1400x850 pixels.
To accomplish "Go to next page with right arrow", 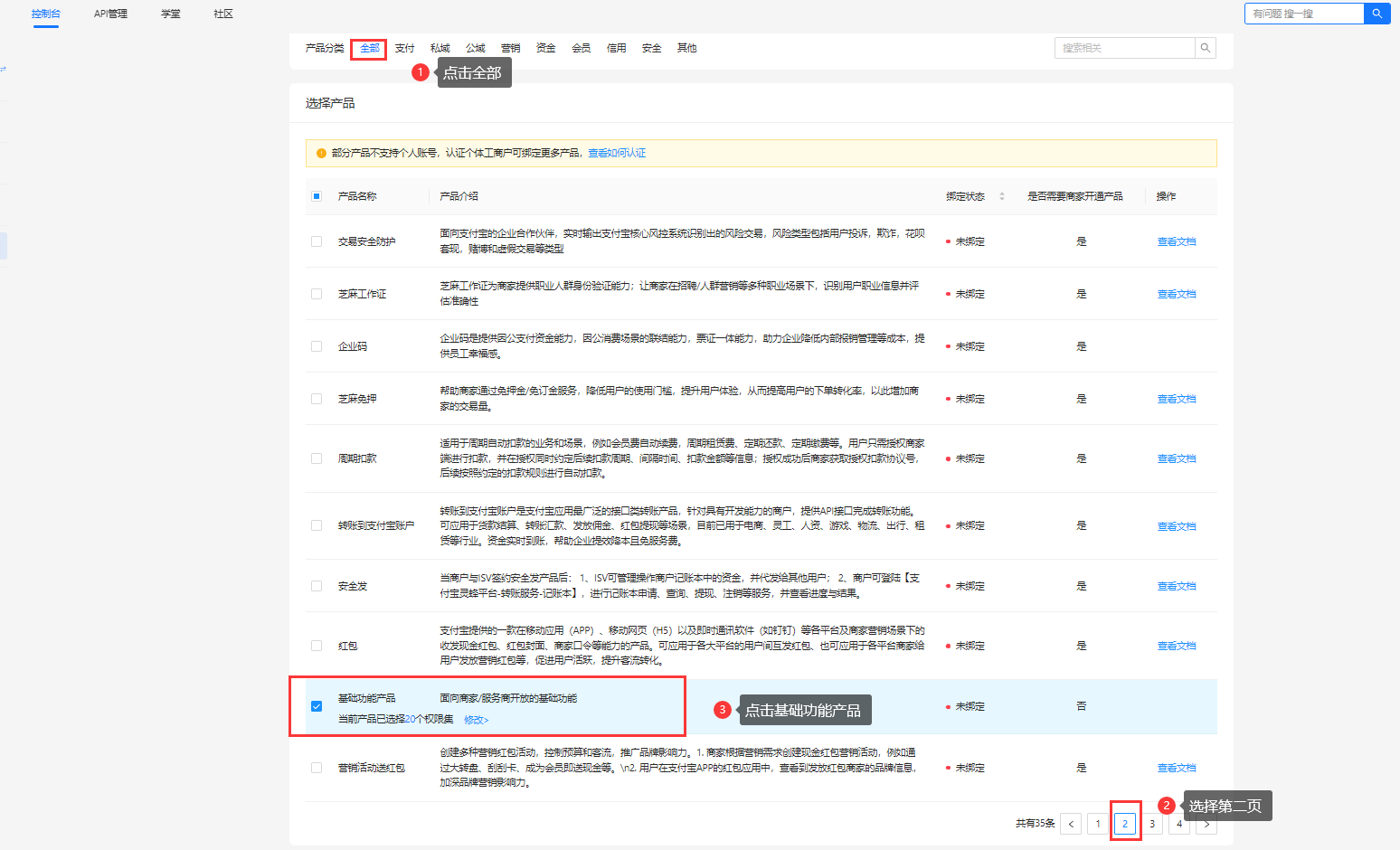I will pos(1206,824).
